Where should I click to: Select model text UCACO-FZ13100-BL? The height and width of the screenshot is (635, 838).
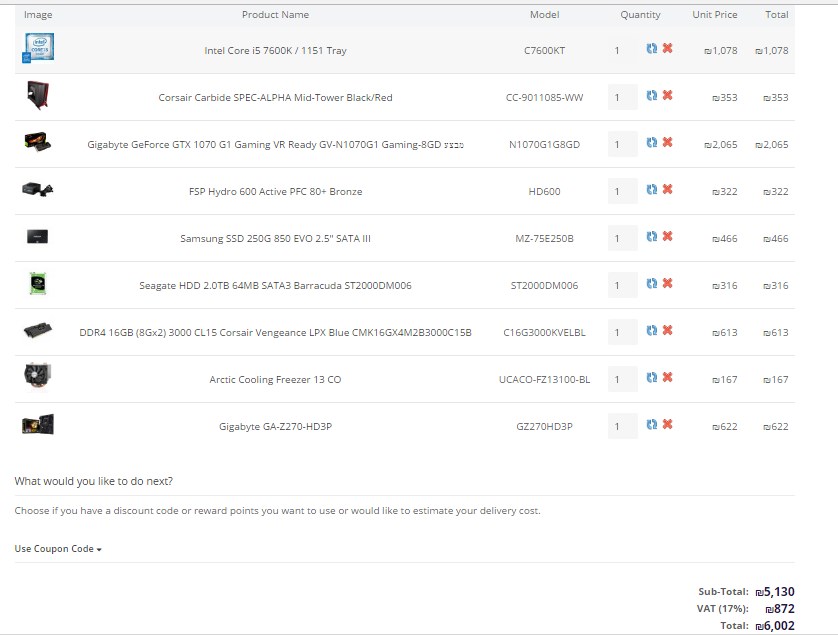(545, 380)
